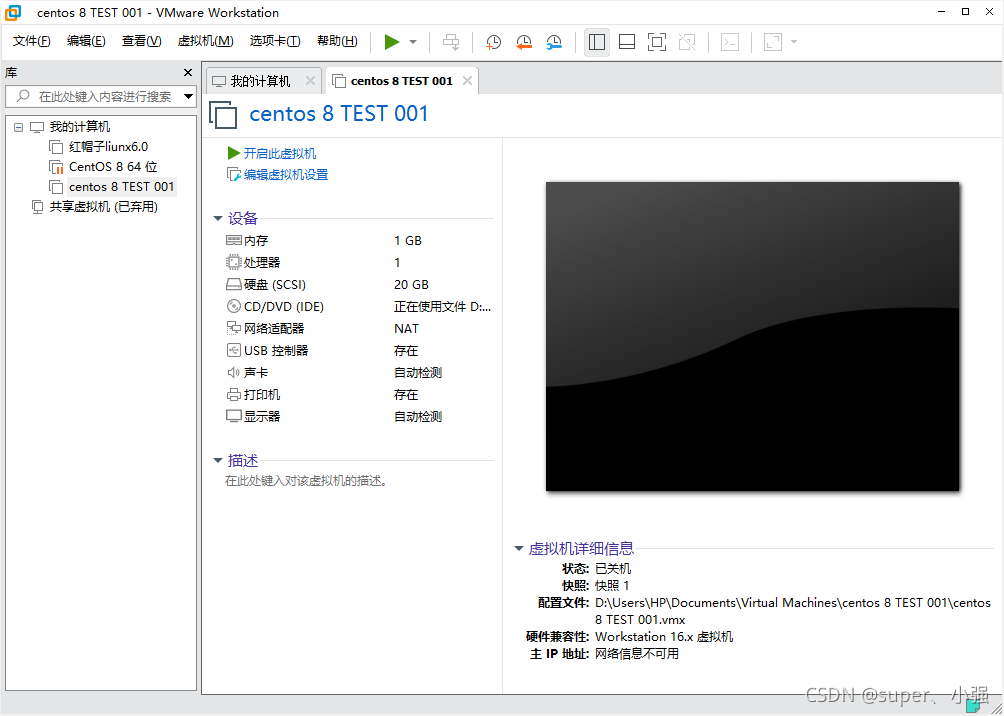Toggle the library sidebar visibility
Image resolution: width=1004 pixels, height=716 pixels.
pyautogui.click(x=597, y=42)
